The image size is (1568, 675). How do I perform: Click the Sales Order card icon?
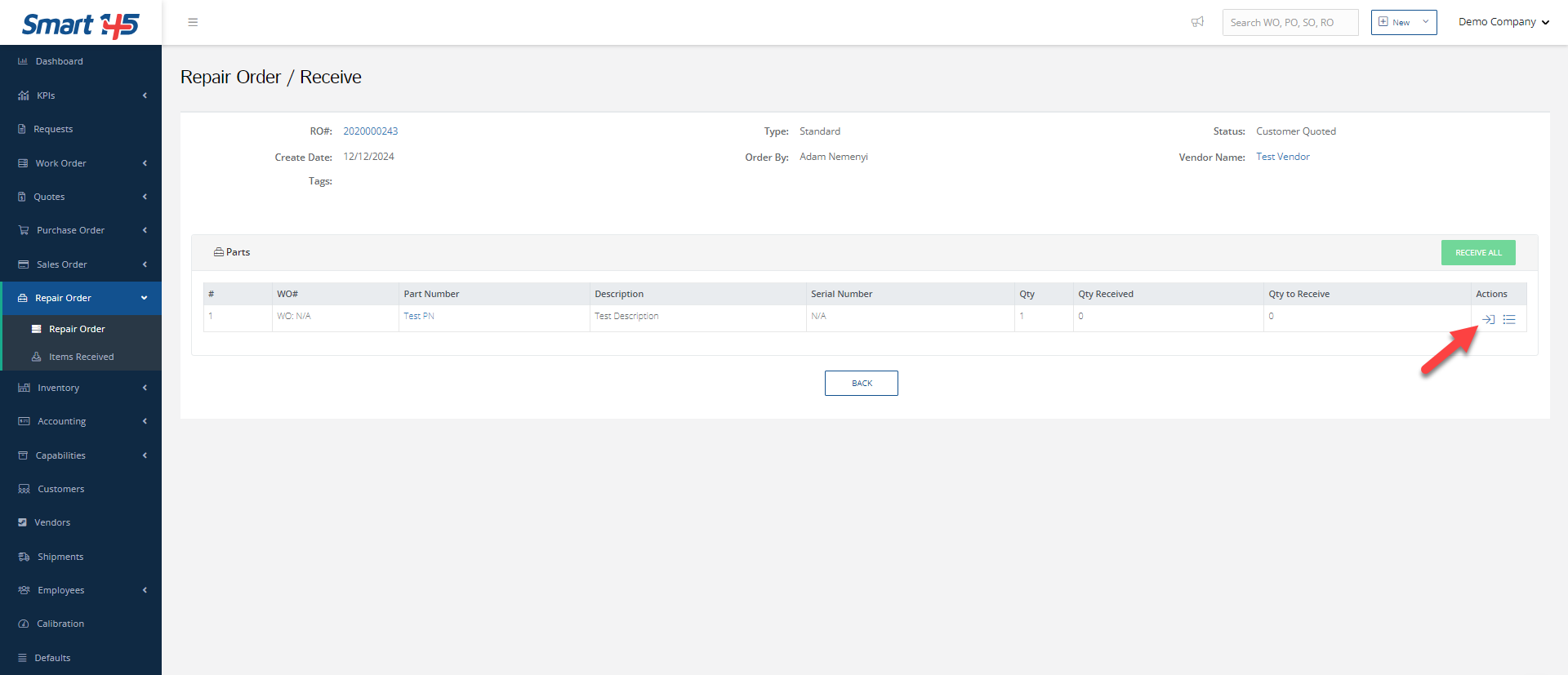point(24,264)
